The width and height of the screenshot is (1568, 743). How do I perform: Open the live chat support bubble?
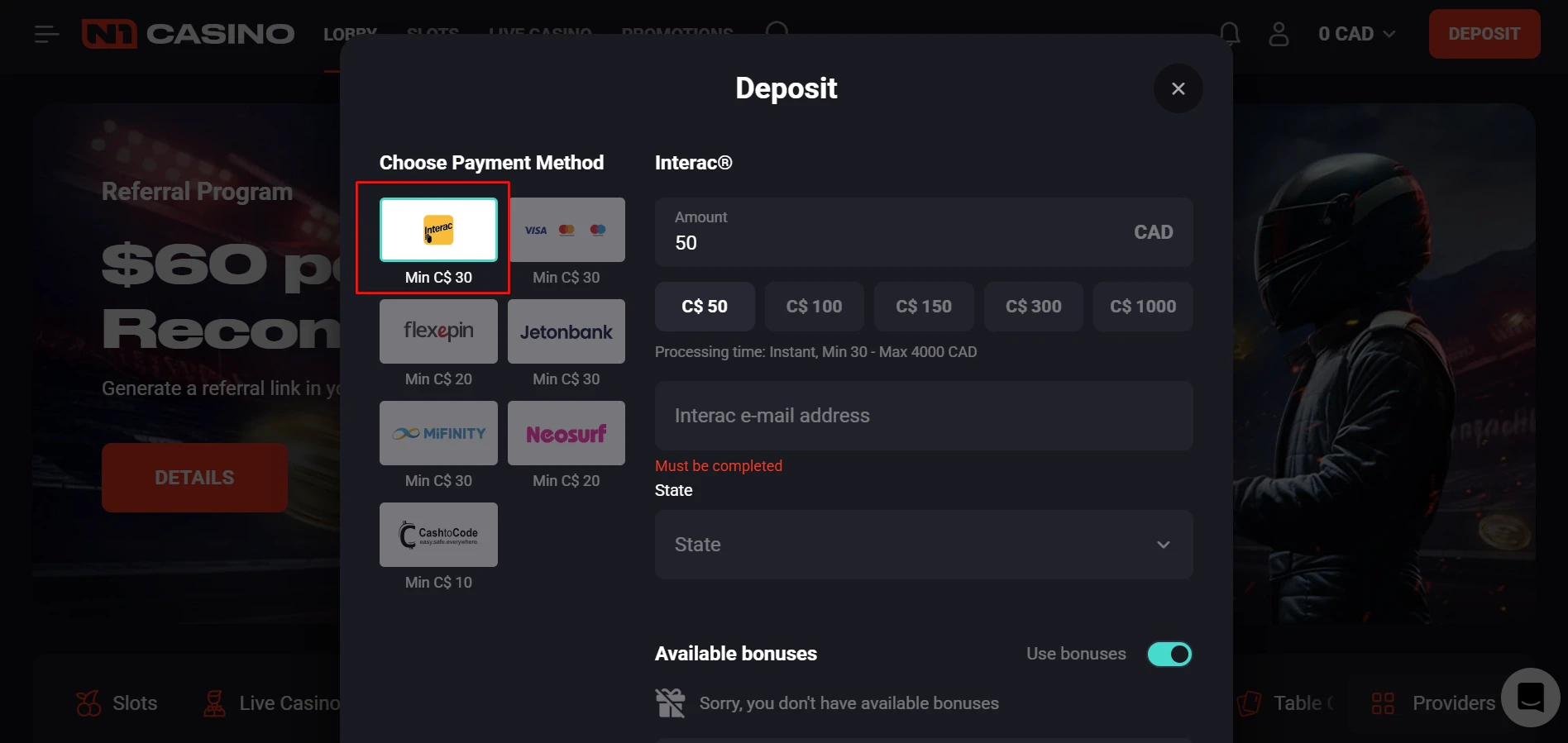(x=1531, y=698)
